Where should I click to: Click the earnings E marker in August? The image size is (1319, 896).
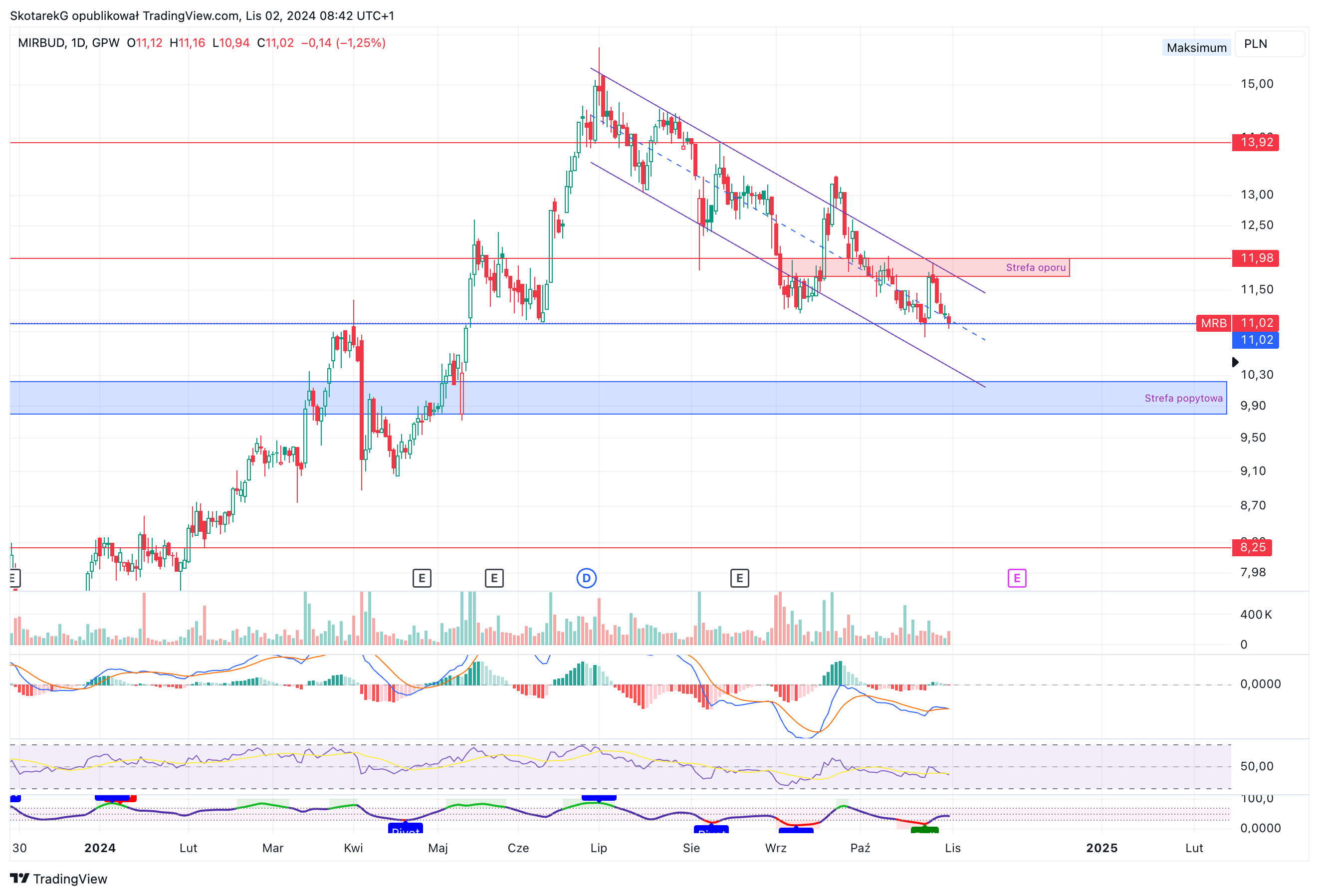(739, 578)
